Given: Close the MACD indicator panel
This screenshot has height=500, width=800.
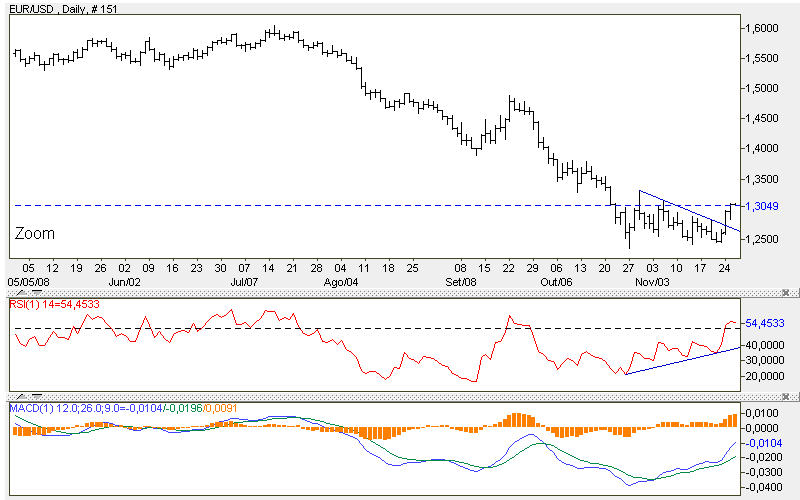Looking at the screenshot, I should tap(786, 396).
